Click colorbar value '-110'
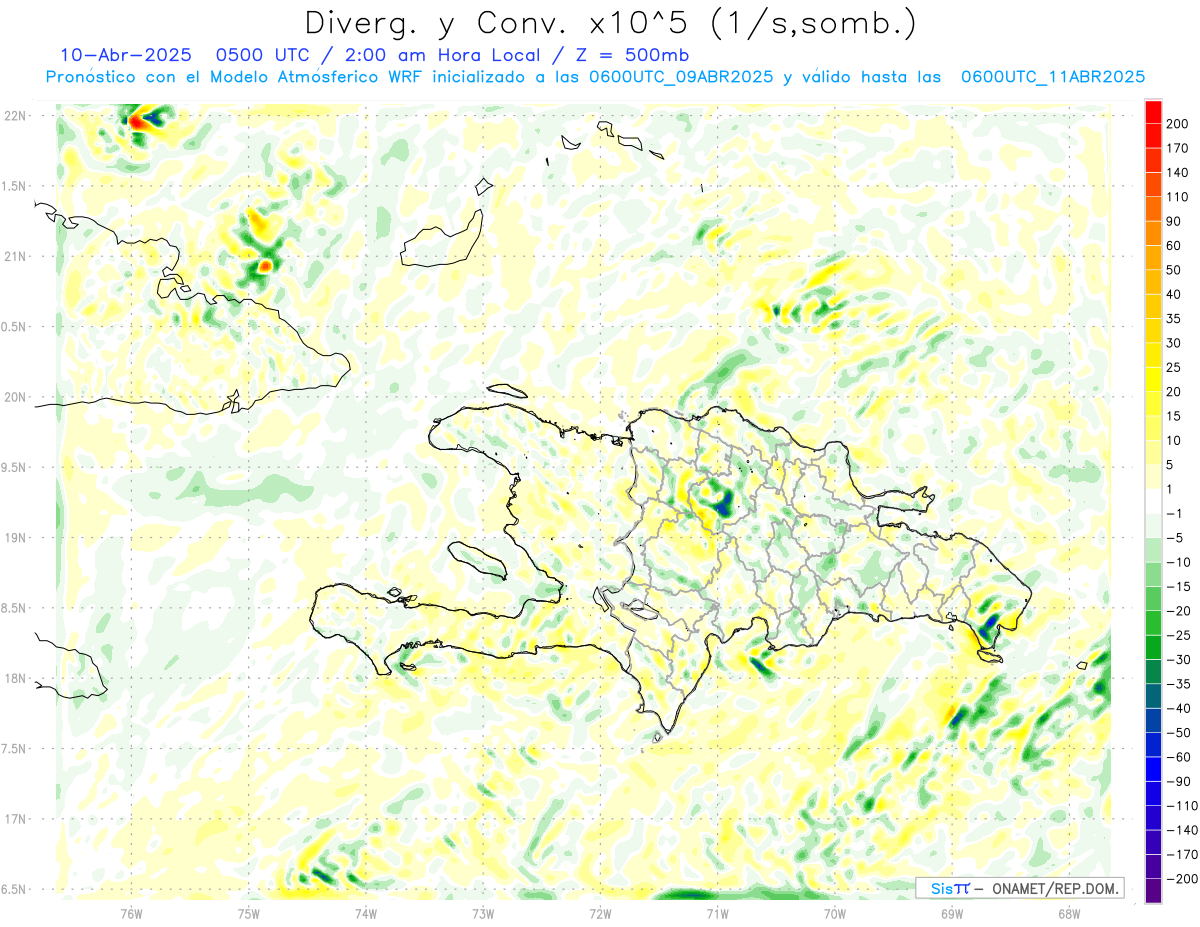 [1180, 806]
